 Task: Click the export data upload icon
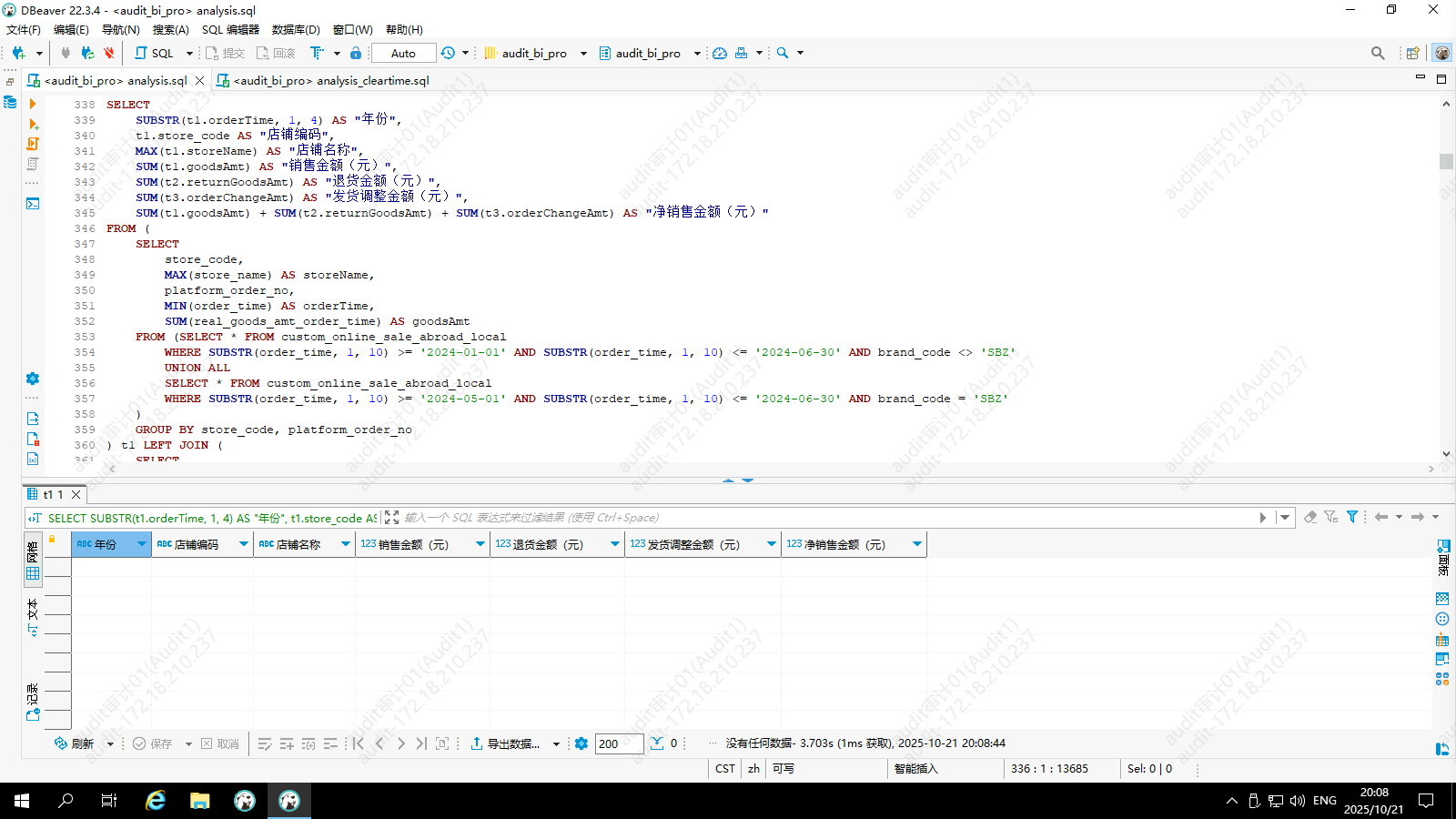coord(476,743)
